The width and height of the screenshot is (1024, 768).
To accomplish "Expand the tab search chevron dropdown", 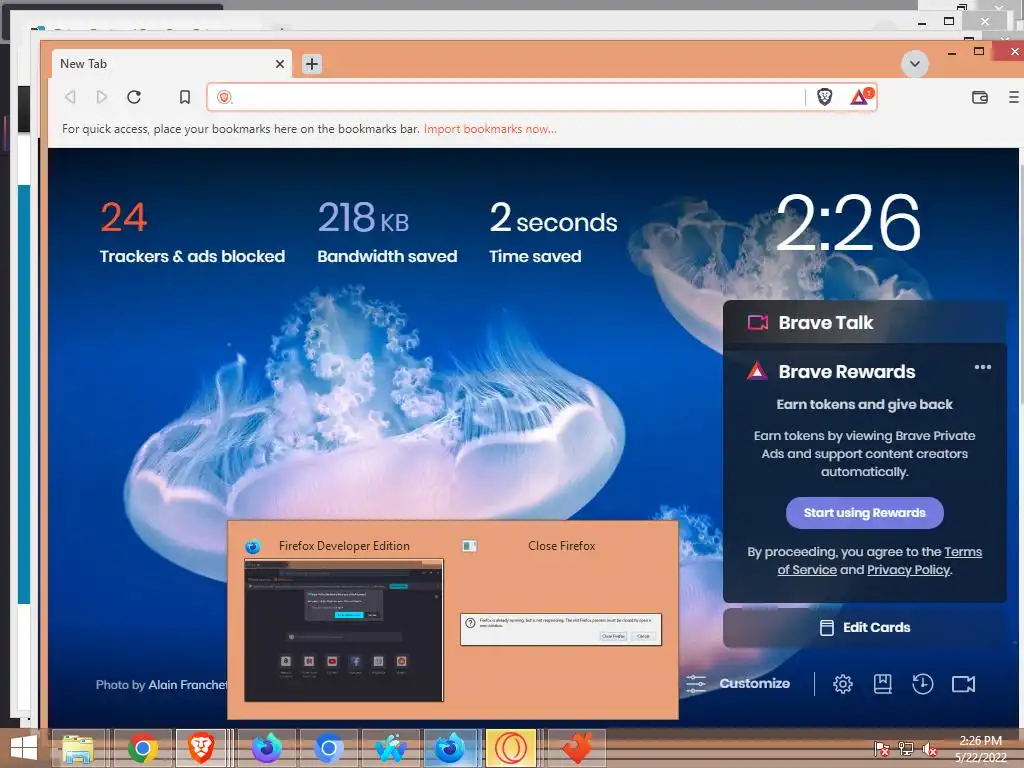I will pos(914,64).
